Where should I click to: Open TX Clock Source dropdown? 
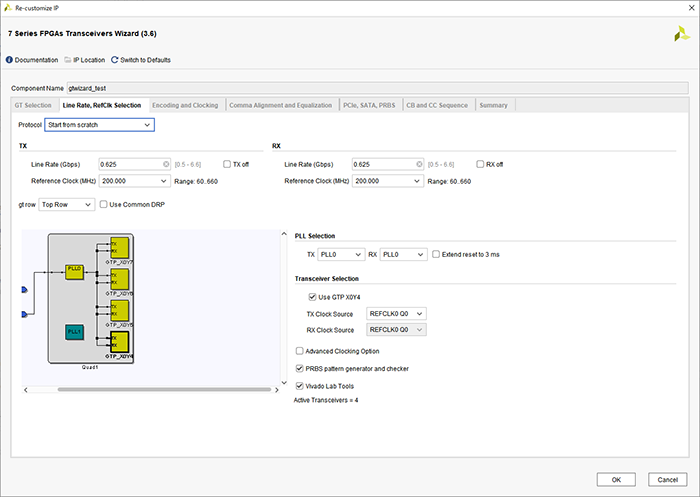tap(396, 314)
